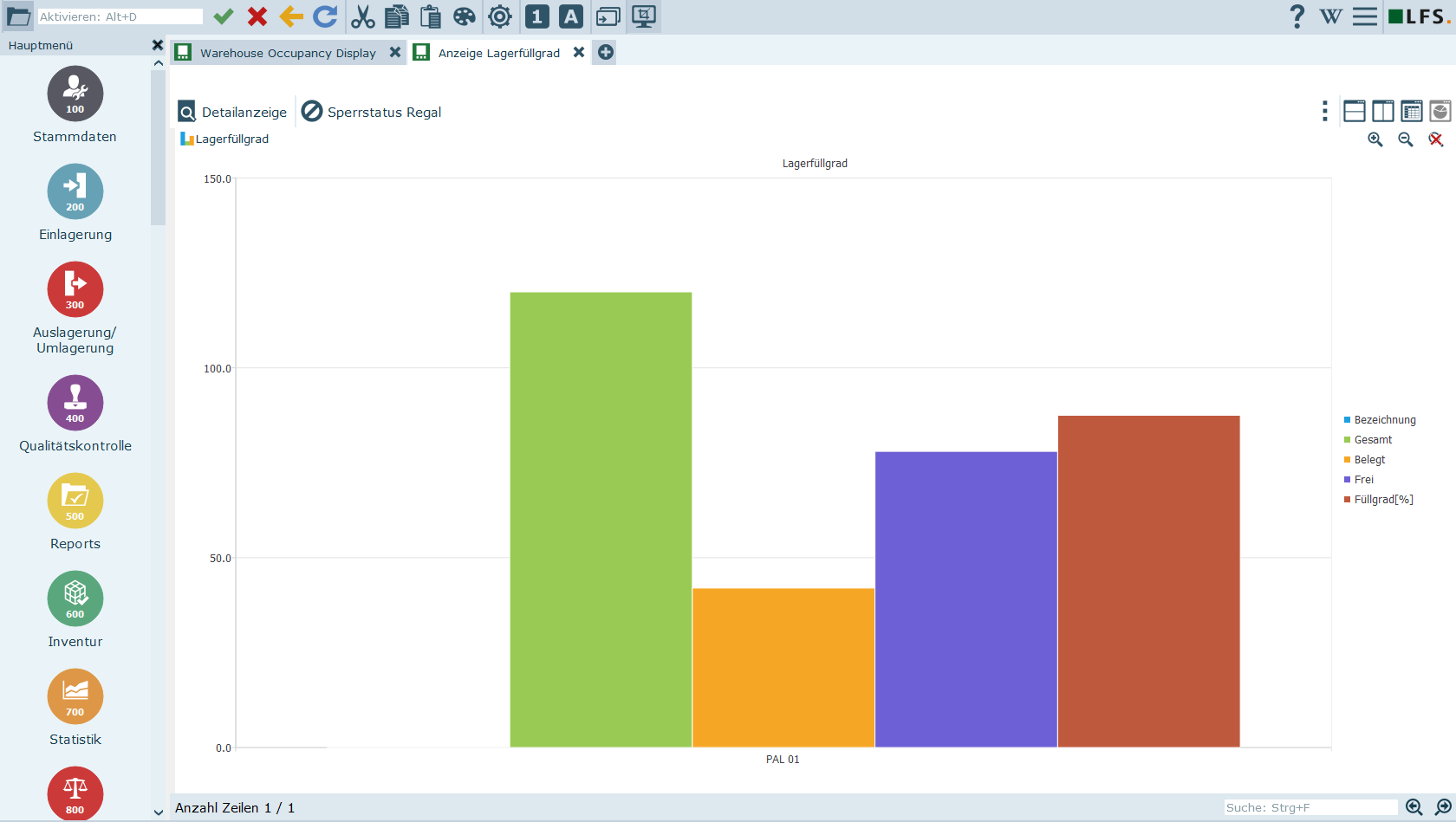
Task: Close the Anzeige Lagerfüllgrad tab
Action: click(579, 52)
